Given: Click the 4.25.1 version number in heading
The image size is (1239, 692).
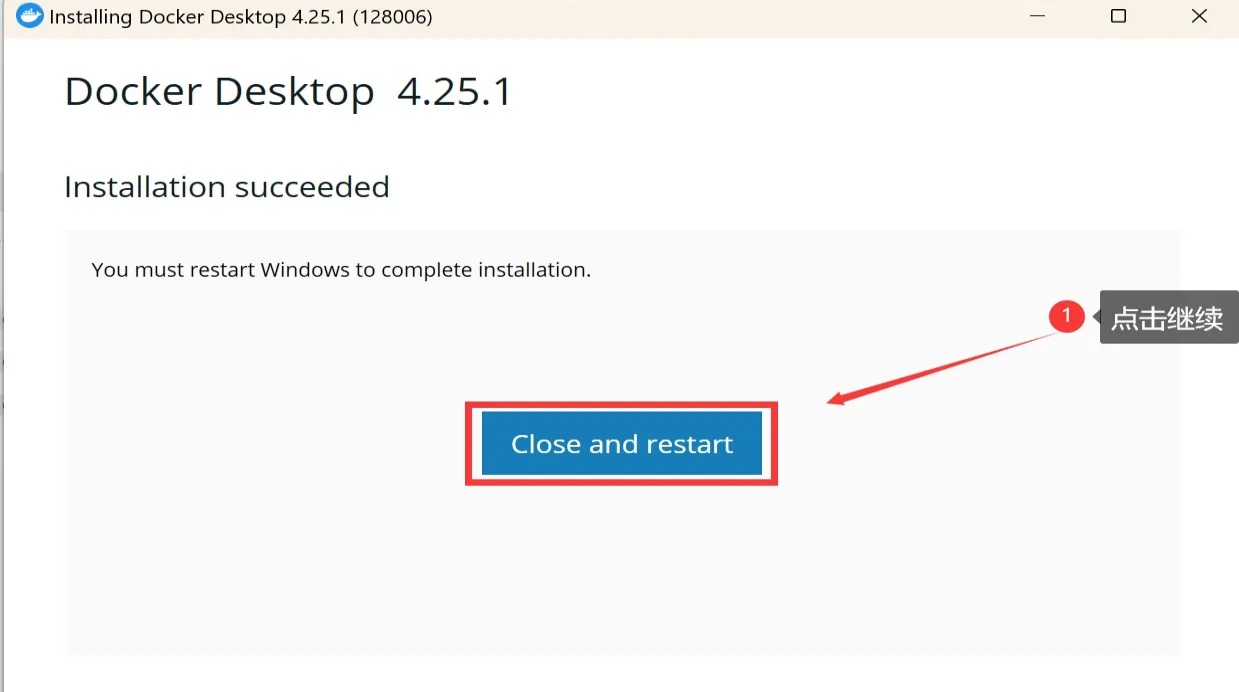Looking at the screenshot, I should pos(454,92).
